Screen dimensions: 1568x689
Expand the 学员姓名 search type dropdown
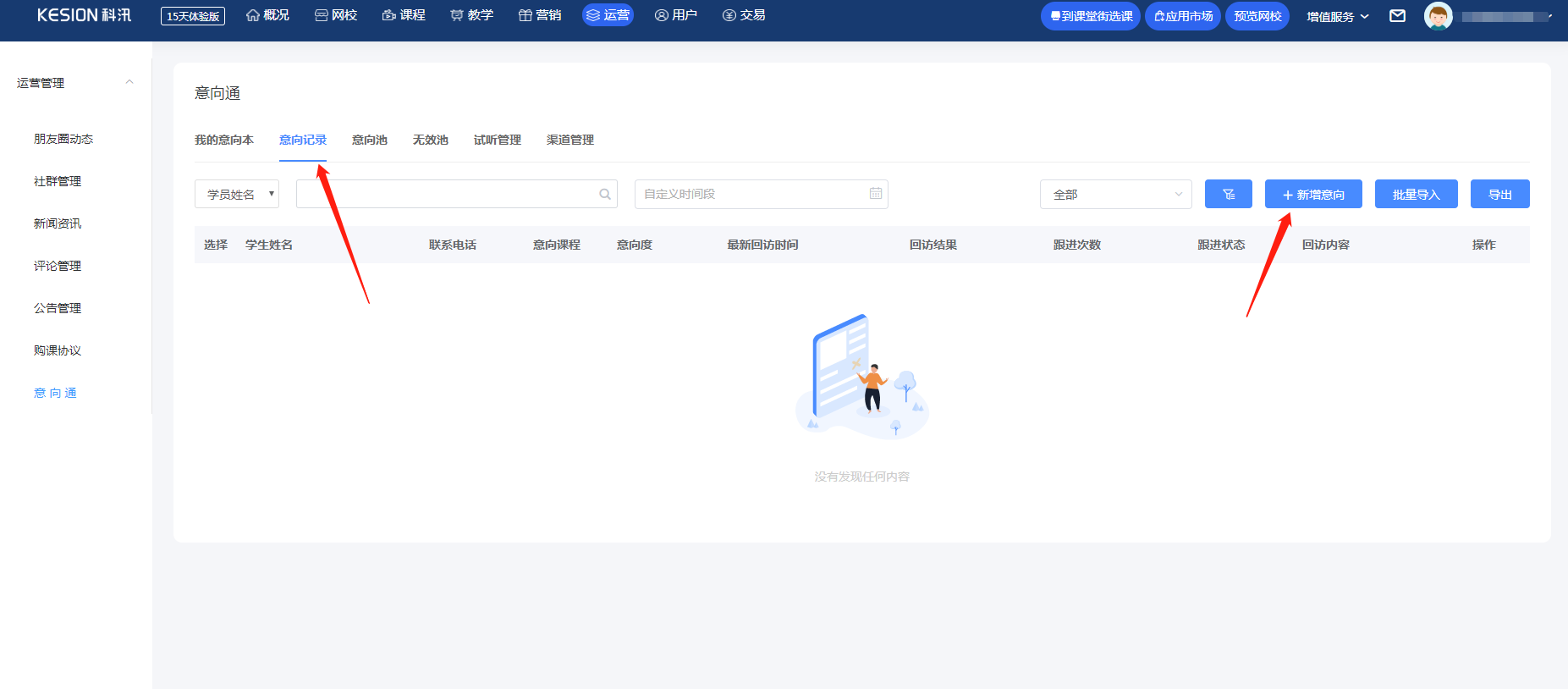(237, 194)
